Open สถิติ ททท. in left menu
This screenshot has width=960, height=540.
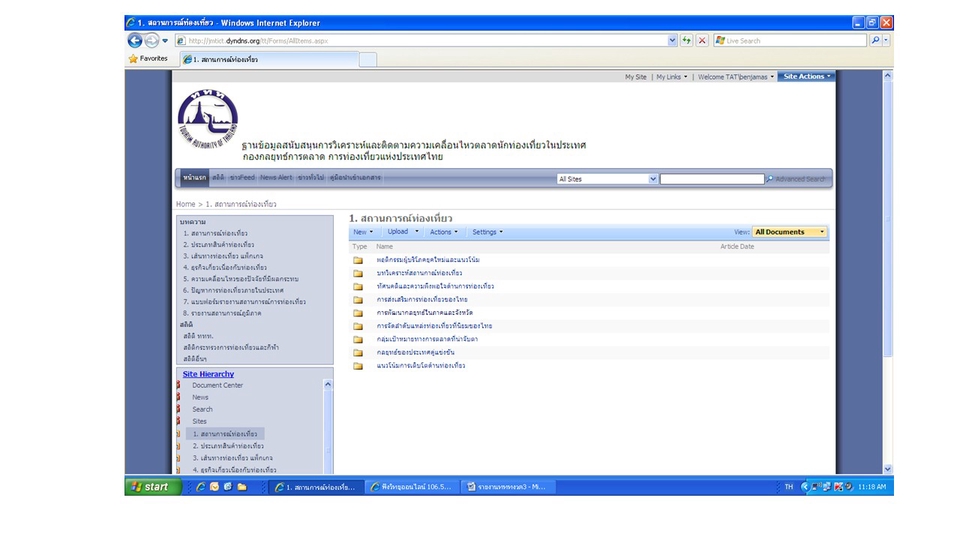coord(198,336)
